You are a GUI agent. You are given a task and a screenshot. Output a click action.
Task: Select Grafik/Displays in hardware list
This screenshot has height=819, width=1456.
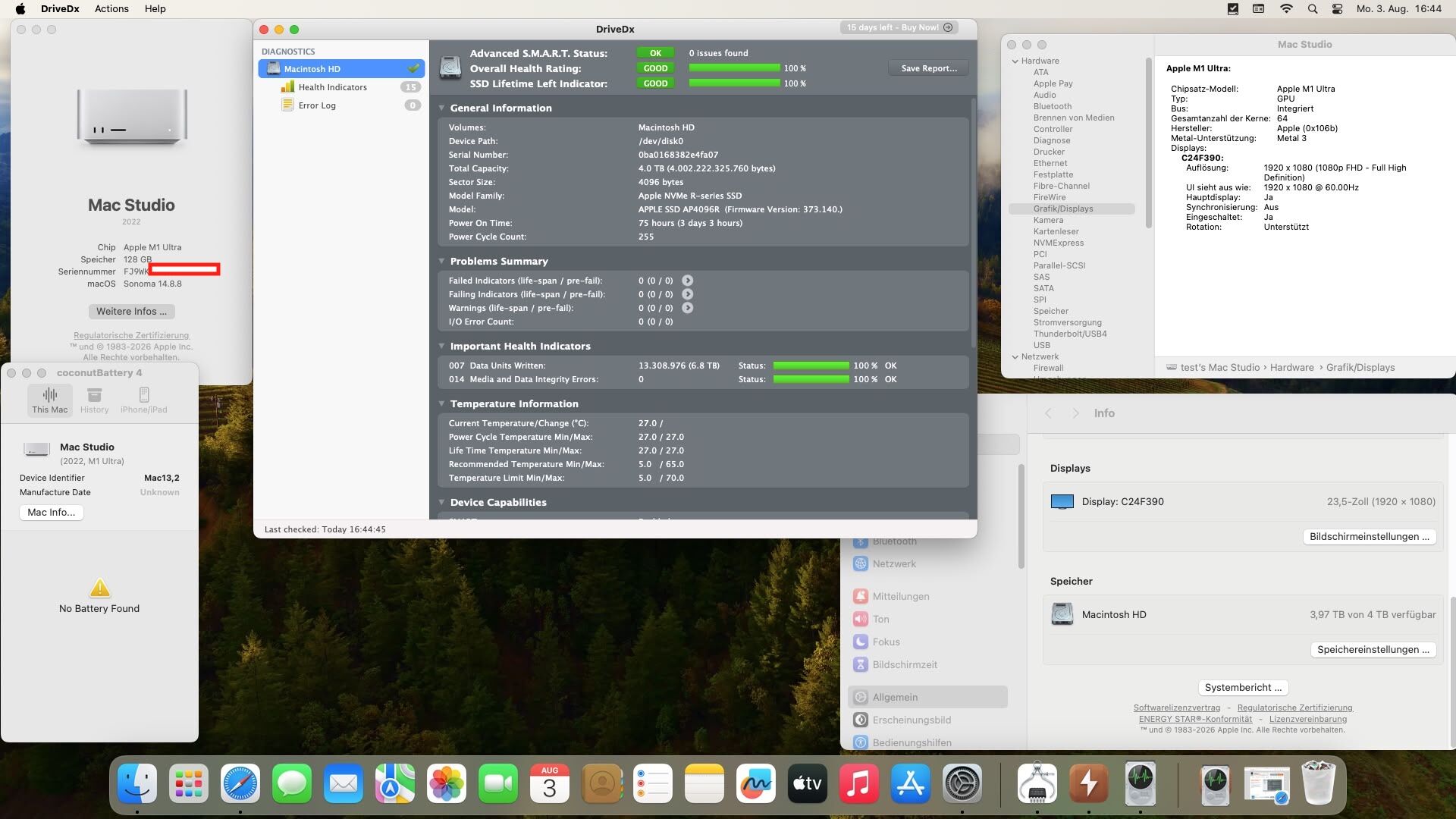1072,209
